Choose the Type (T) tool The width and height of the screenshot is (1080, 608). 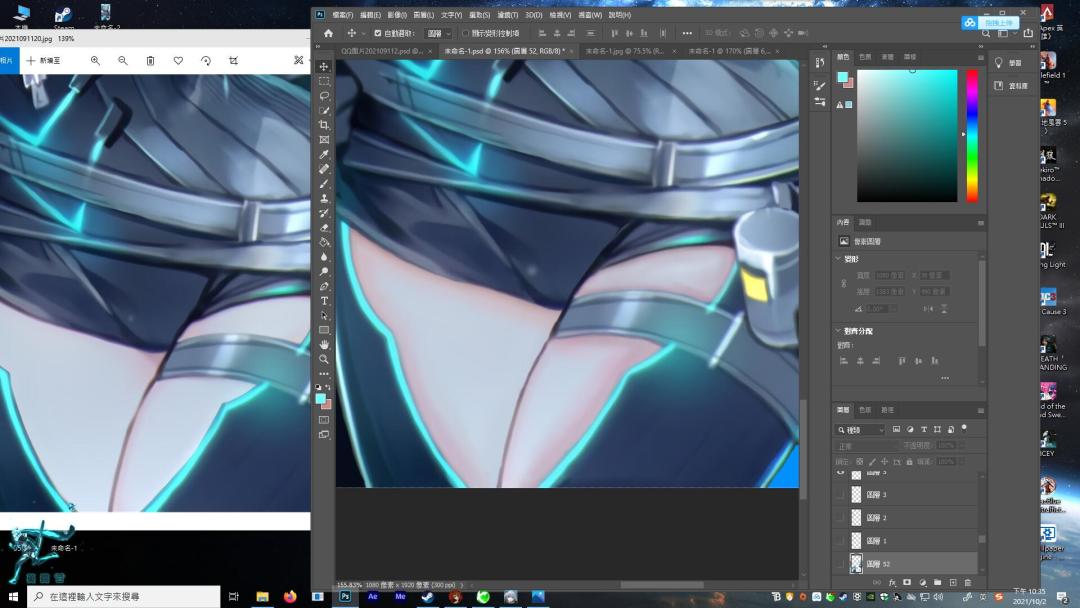324,301
